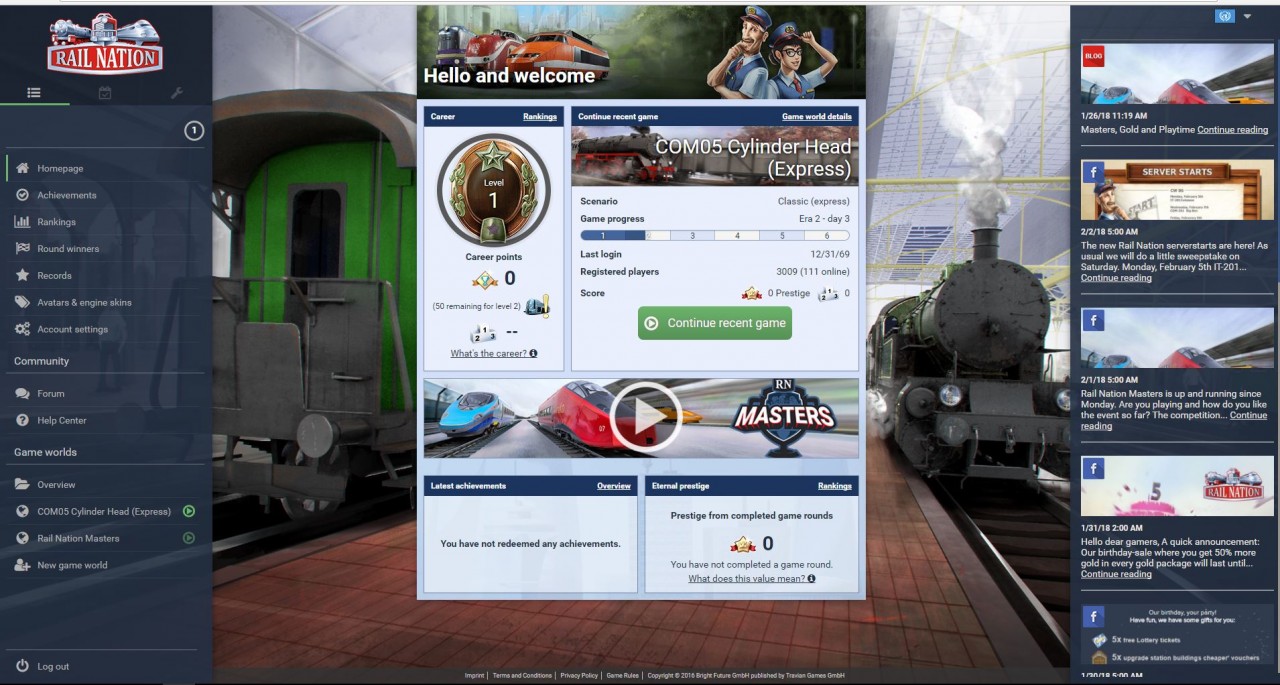Click Facebook icon on 2/1/18 post

coord(1093,320)
